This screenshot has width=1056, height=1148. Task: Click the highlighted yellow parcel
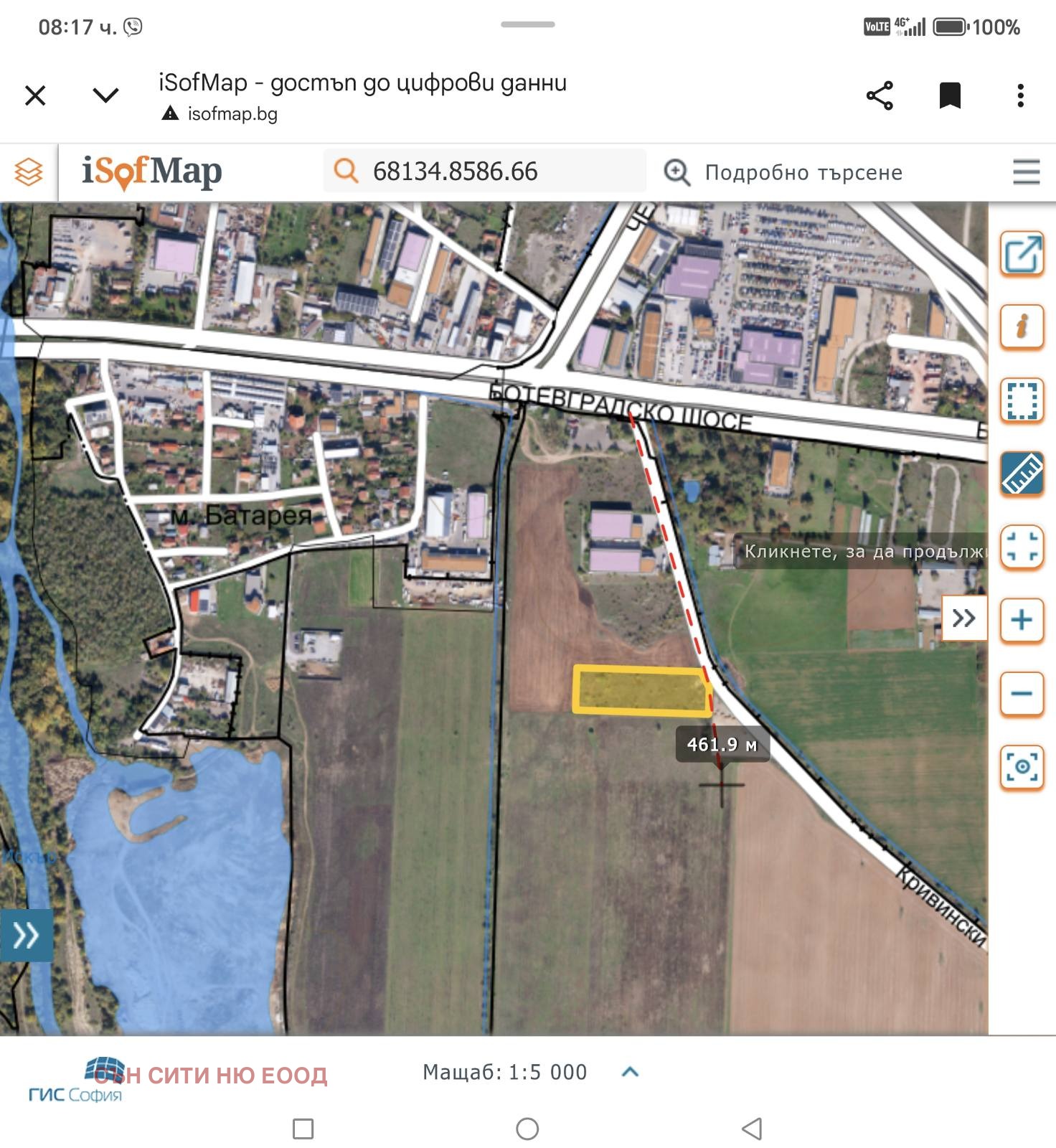pos(641,690)
